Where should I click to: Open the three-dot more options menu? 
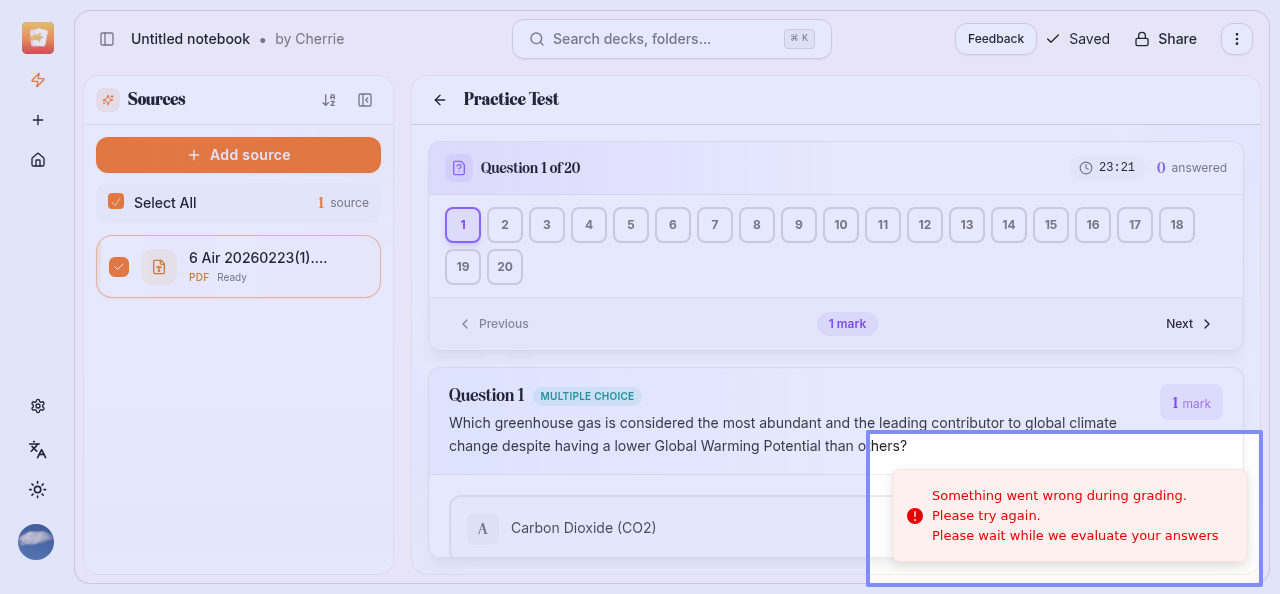click(1237, 39)
